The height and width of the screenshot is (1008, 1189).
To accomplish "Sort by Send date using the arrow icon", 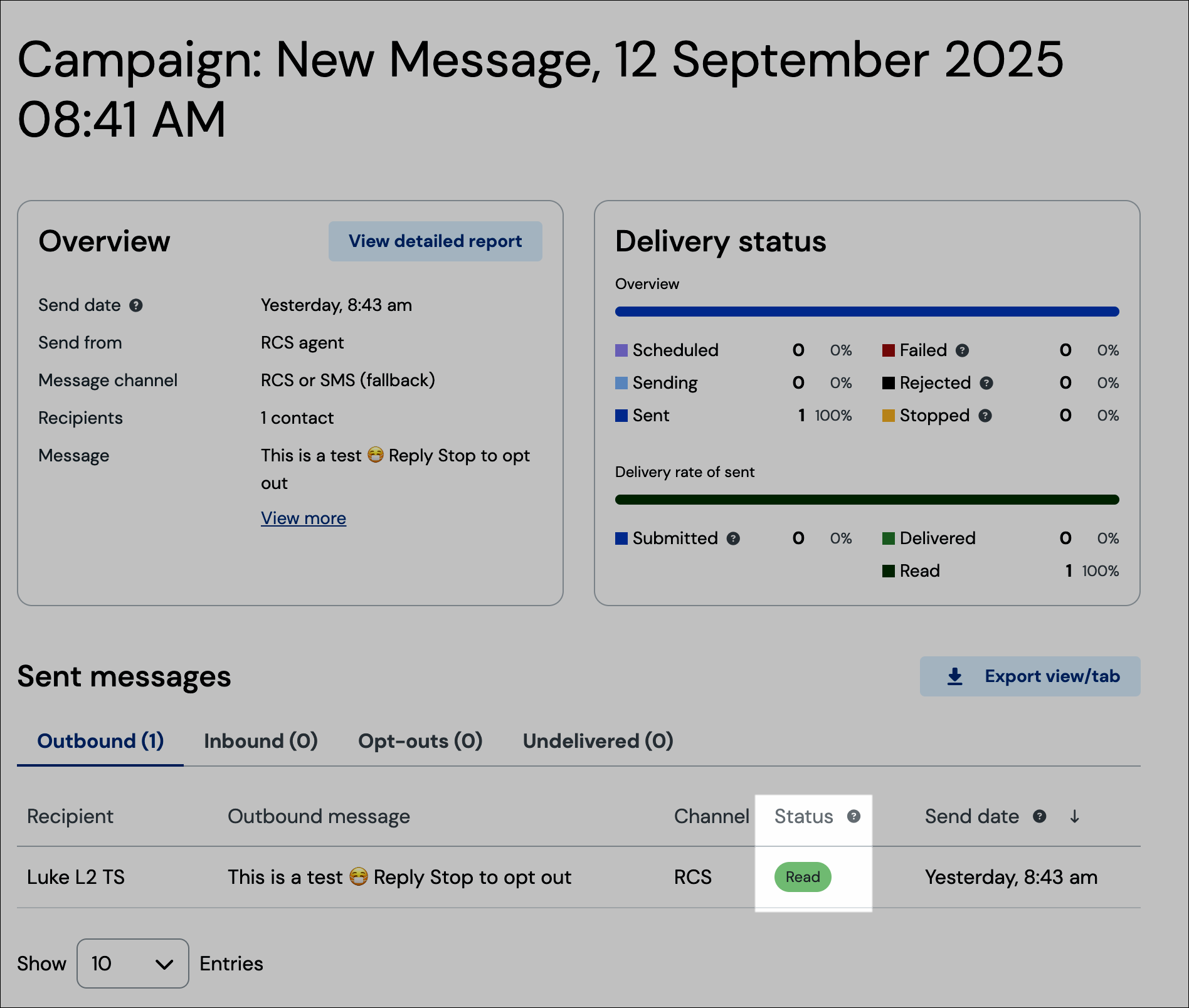I will click(x=1074, y=816).
